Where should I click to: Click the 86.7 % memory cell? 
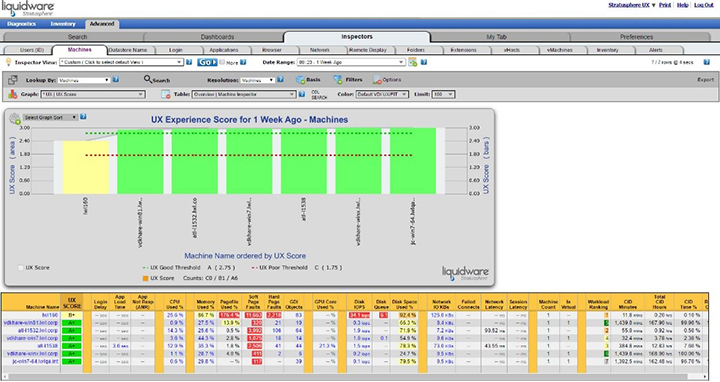coord(206,315)
